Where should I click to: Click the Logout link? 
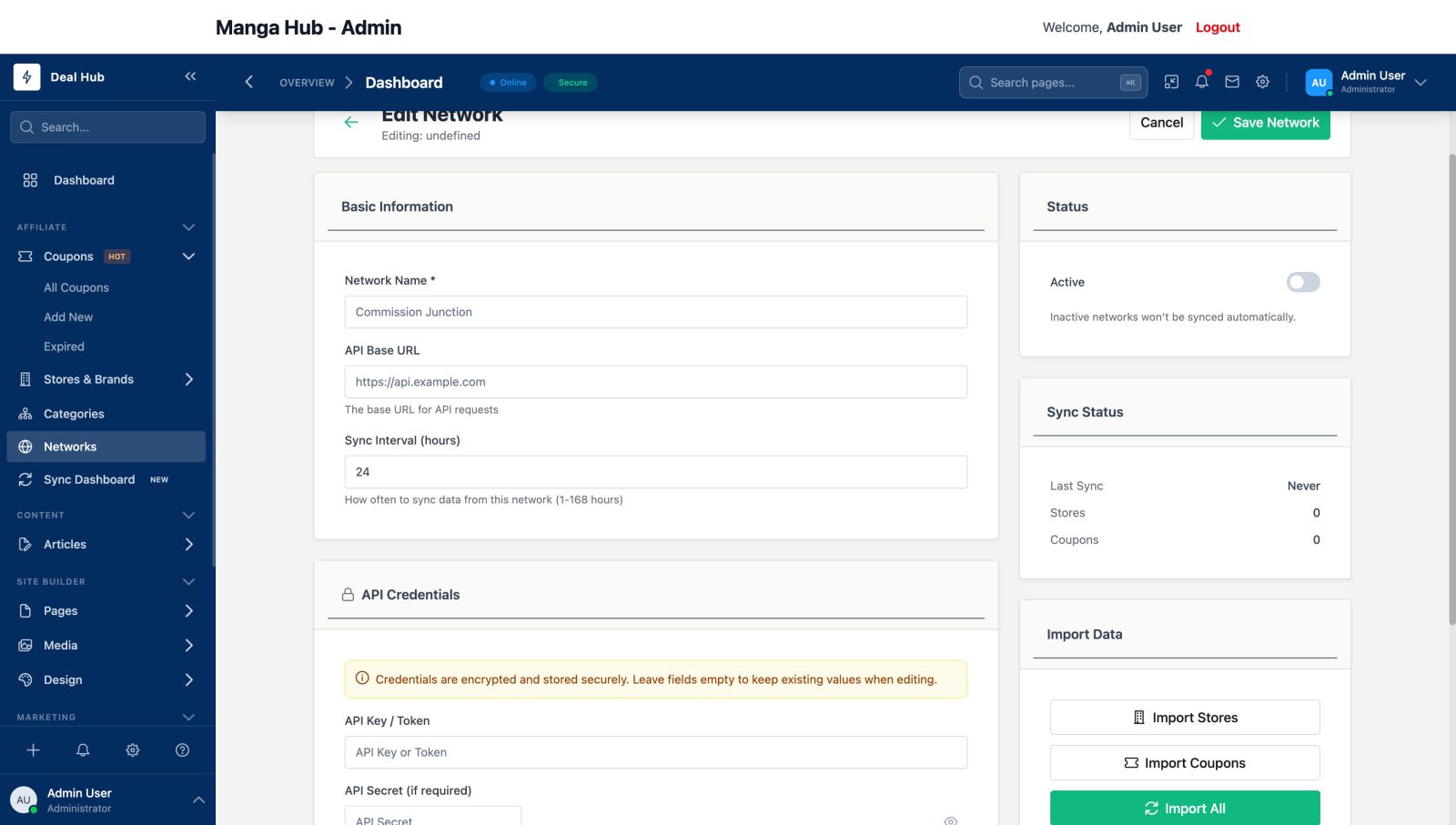click(1217, 27)
